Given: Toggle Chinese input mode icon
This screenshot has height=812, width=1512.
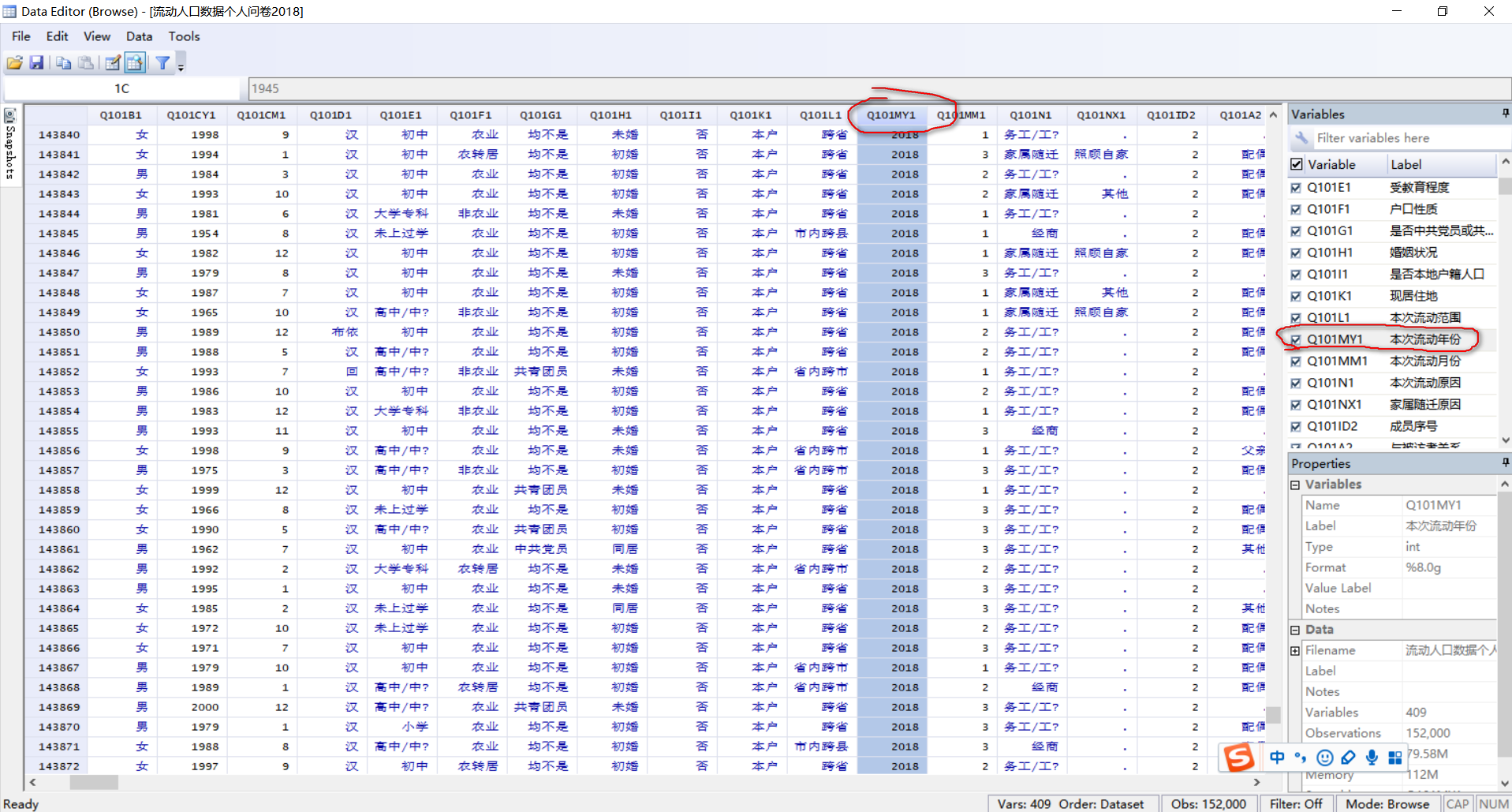Looking at the screenshot, I should [x=1277, y=758].
